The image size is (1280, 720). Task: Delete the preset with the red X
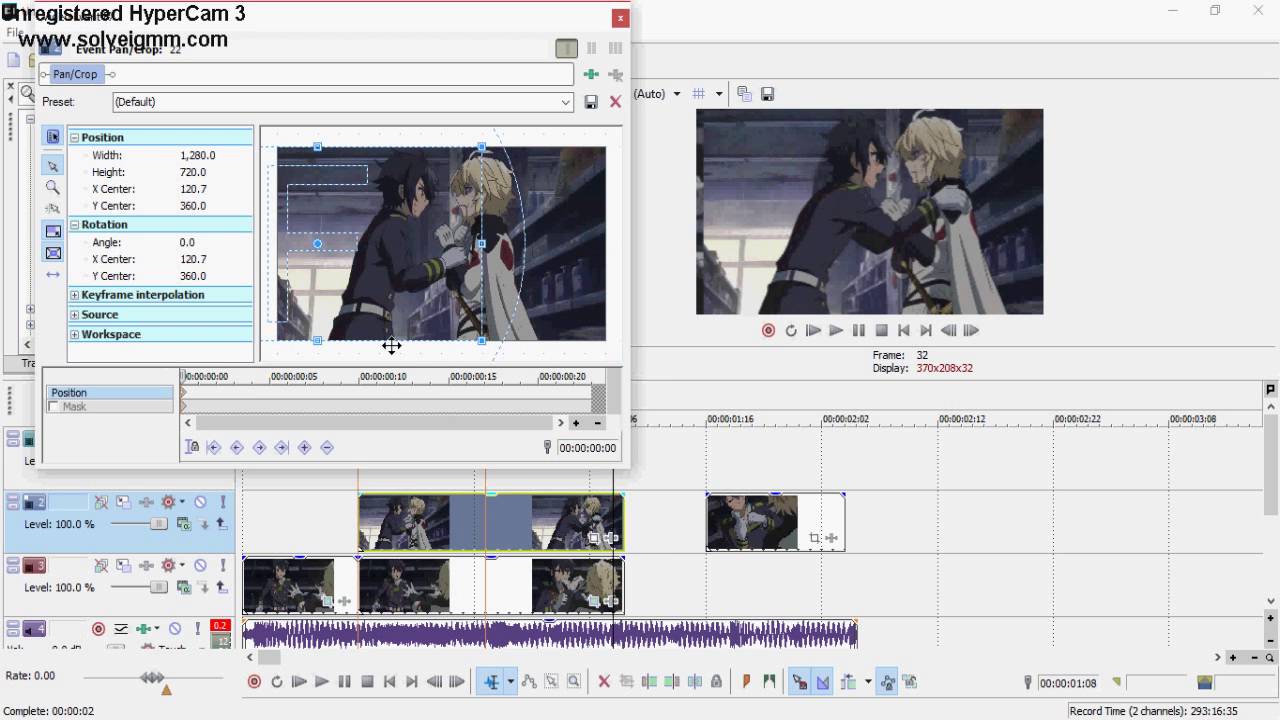[615, 102]
